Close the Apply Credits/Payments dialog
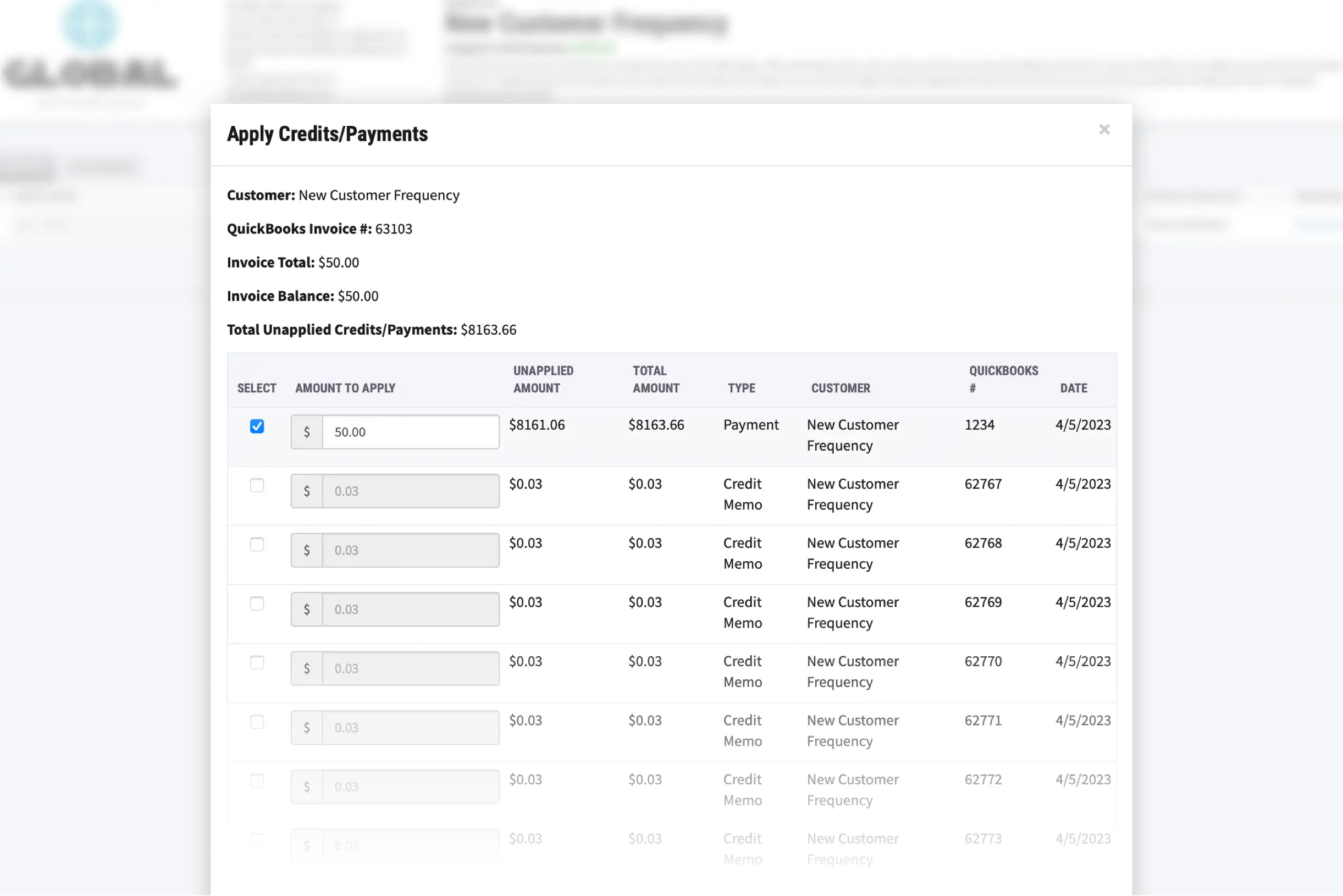This screenshot has width=1343, height=896. coord(1104,130)
